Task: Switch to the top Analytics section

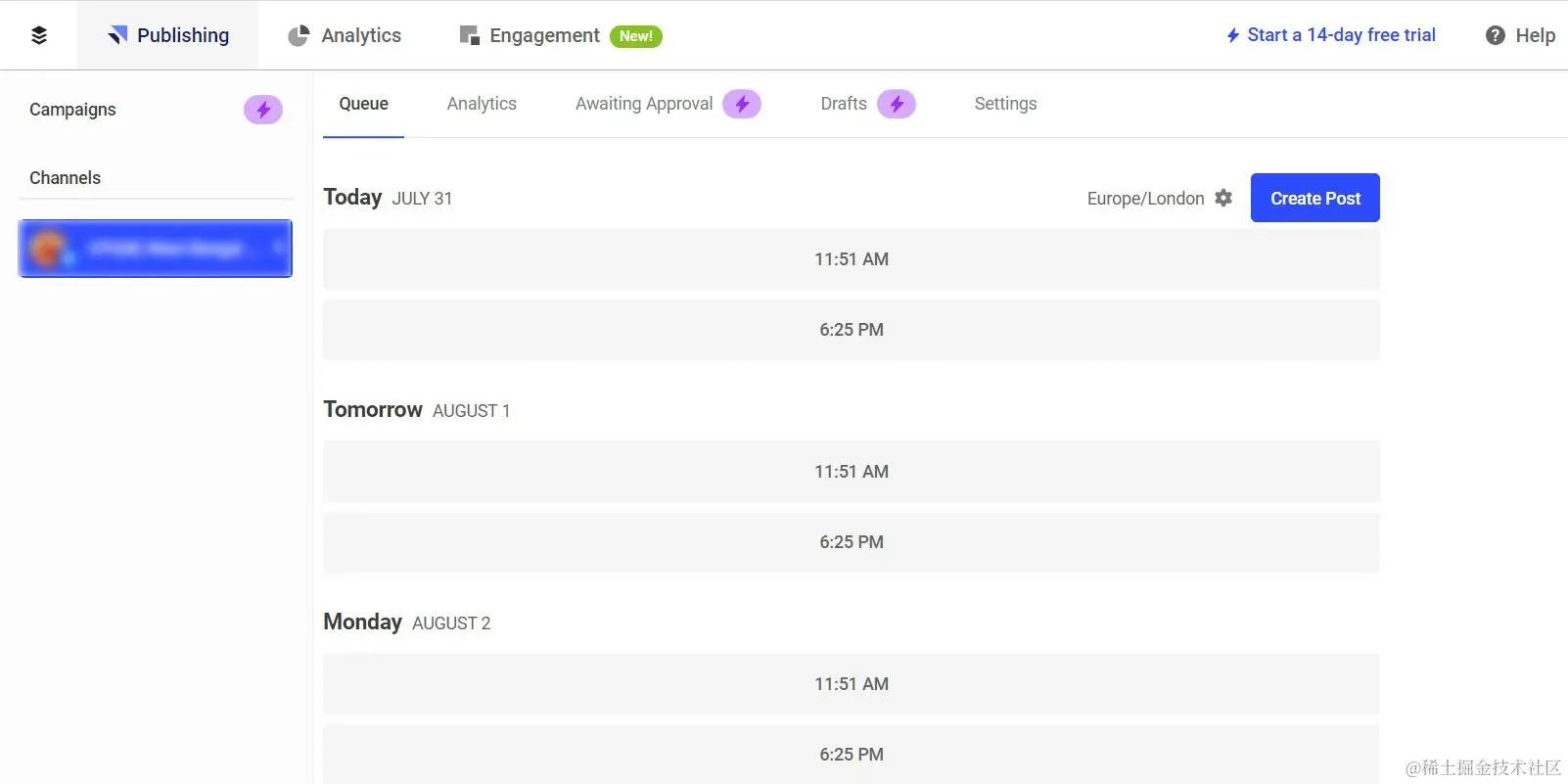Action: [345, 35]
